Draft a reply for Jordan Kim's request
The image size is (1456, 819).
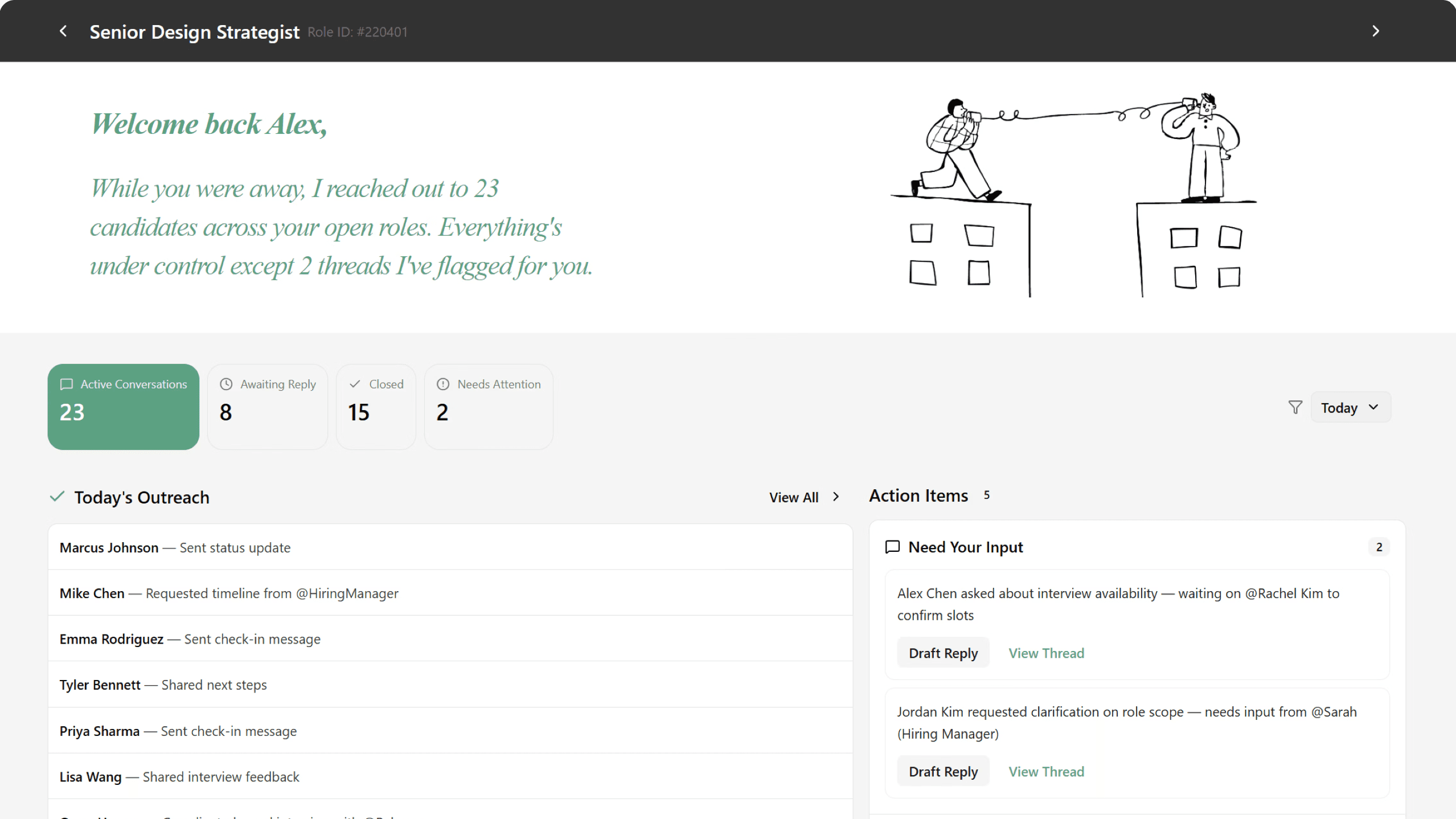(943, 771)
